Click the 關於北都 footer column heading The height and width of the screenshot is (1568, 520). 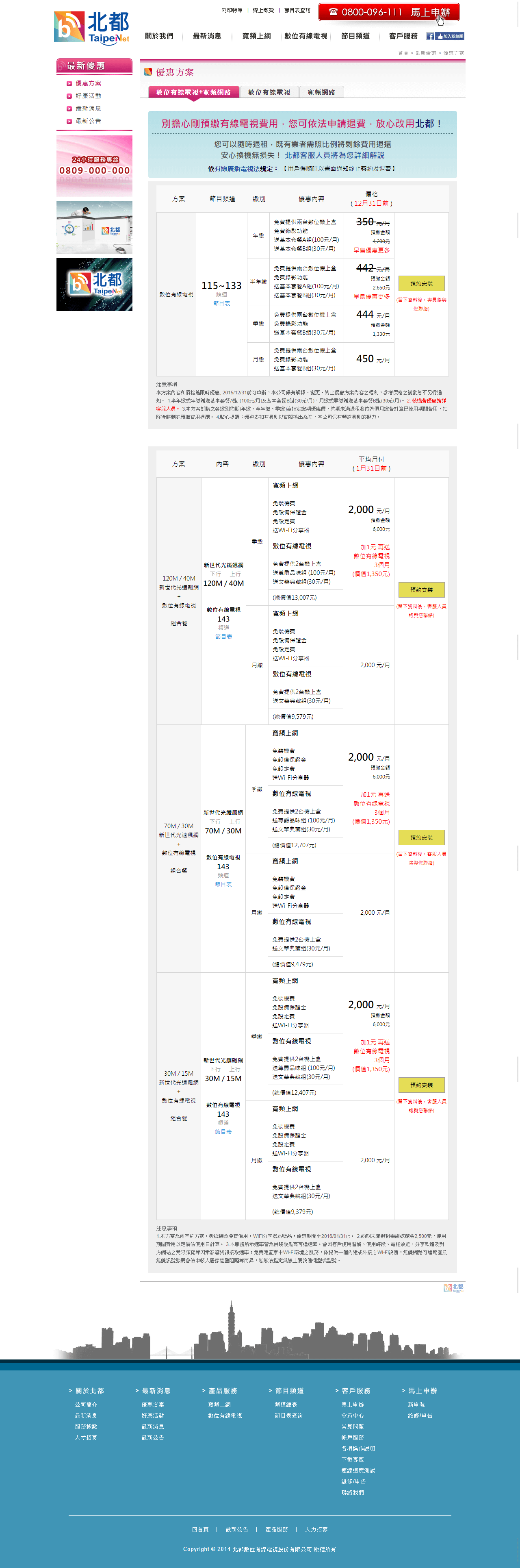pos(89,1391)
